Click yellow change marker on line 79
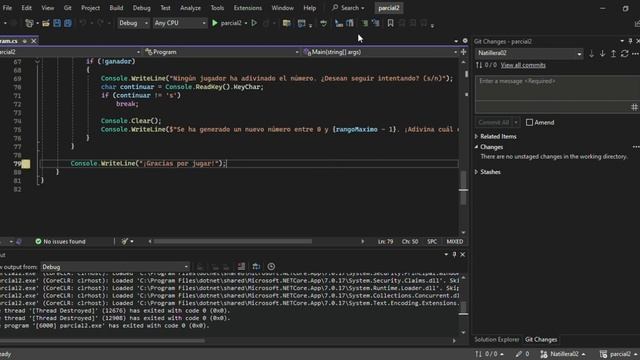 [26, 164]
